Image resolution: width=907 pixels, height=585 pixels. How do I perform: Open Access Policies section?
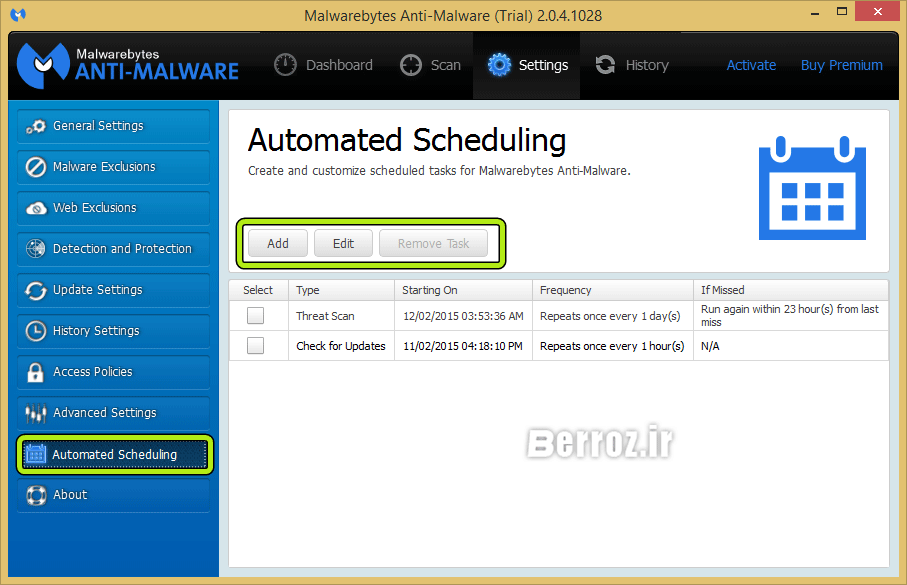[113, 372]
